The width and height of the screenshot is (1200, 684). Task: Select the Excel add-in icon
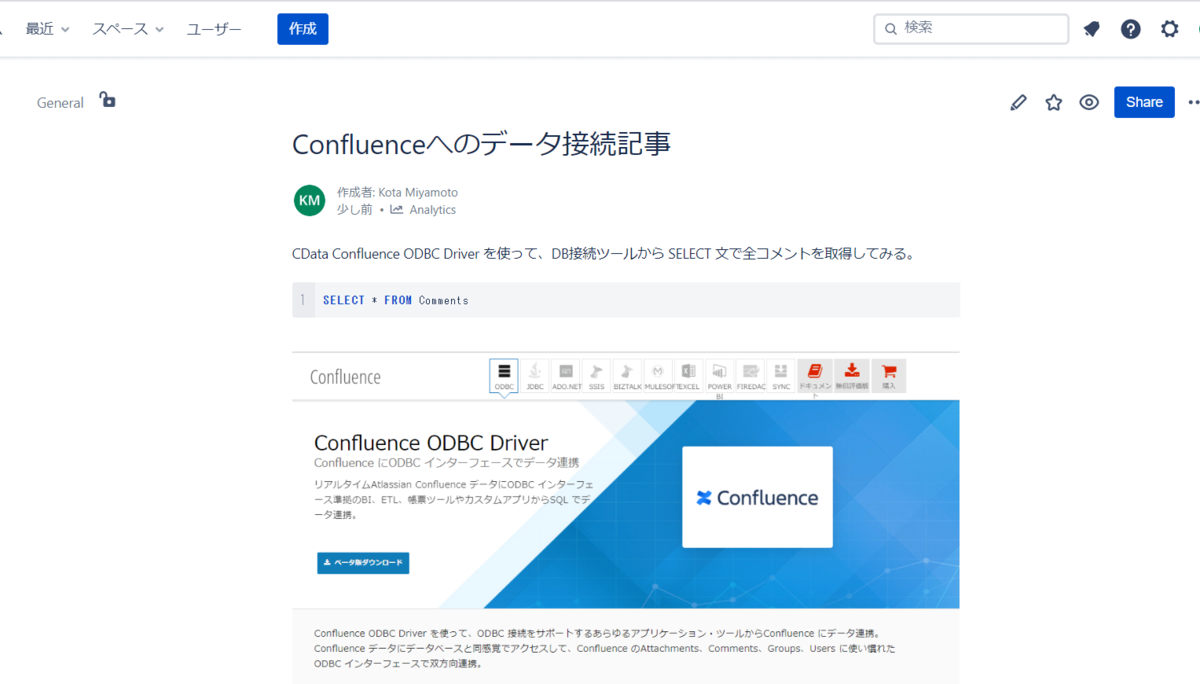click(689, 376)
